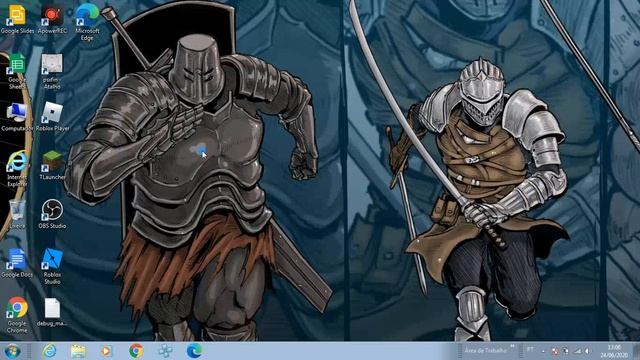Open the gamepad app pinned on taskbar
Viewport: 640px width, 360px height.
pos(165,351)
